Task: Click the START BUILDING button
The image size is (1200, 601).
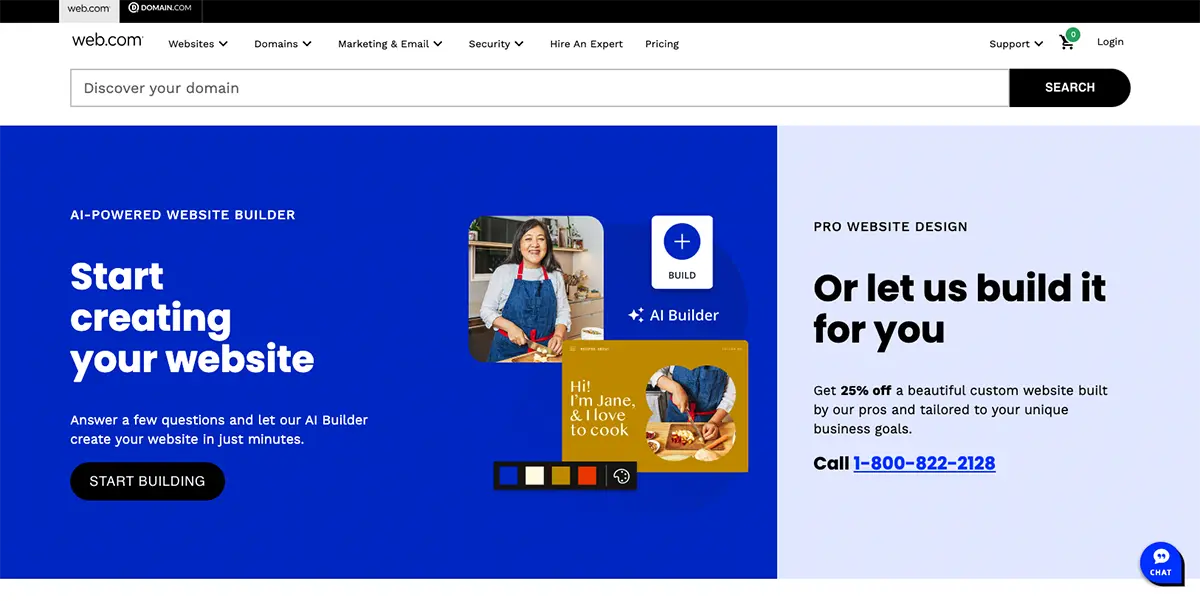Action: click(x=147, y=481)
